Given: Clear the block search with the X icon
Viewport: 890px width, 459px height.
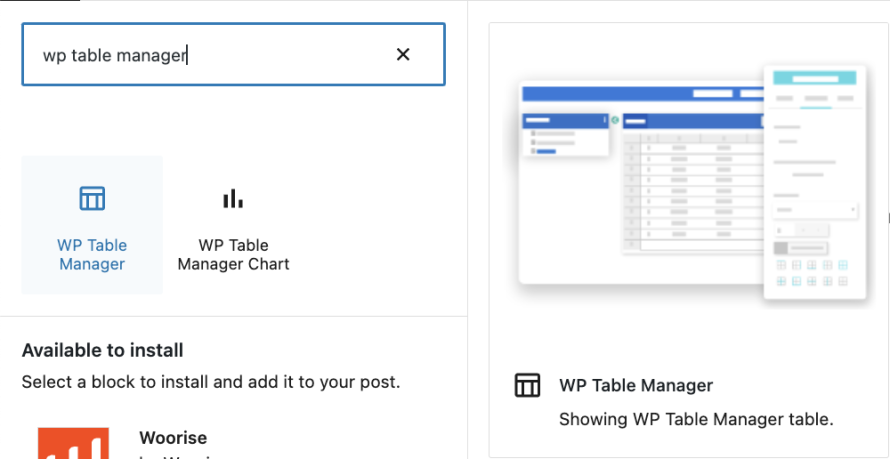Looking at the screenshot, I should point(403,55).
